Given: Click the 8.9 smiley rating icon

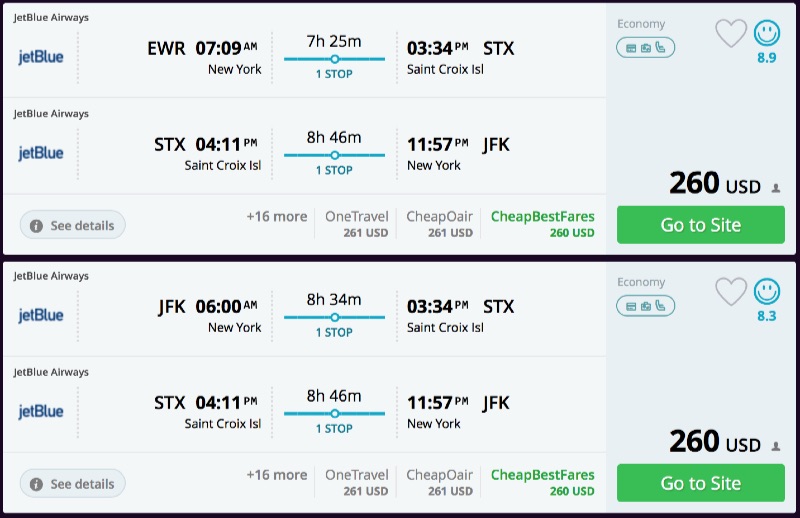Looking at the screenshot, I should click(x=767, y=33).
